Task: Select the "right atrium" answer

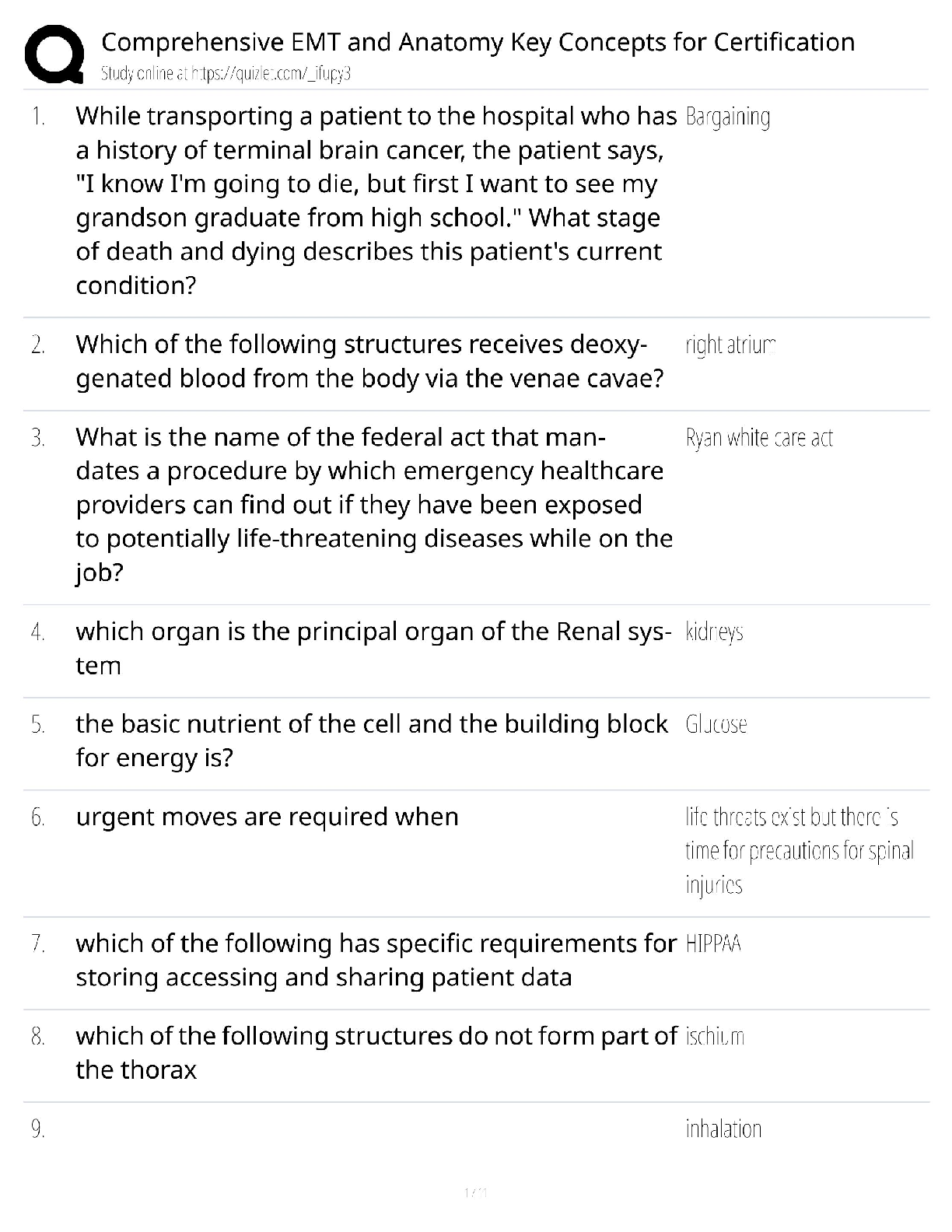Action: pos(730,345)
